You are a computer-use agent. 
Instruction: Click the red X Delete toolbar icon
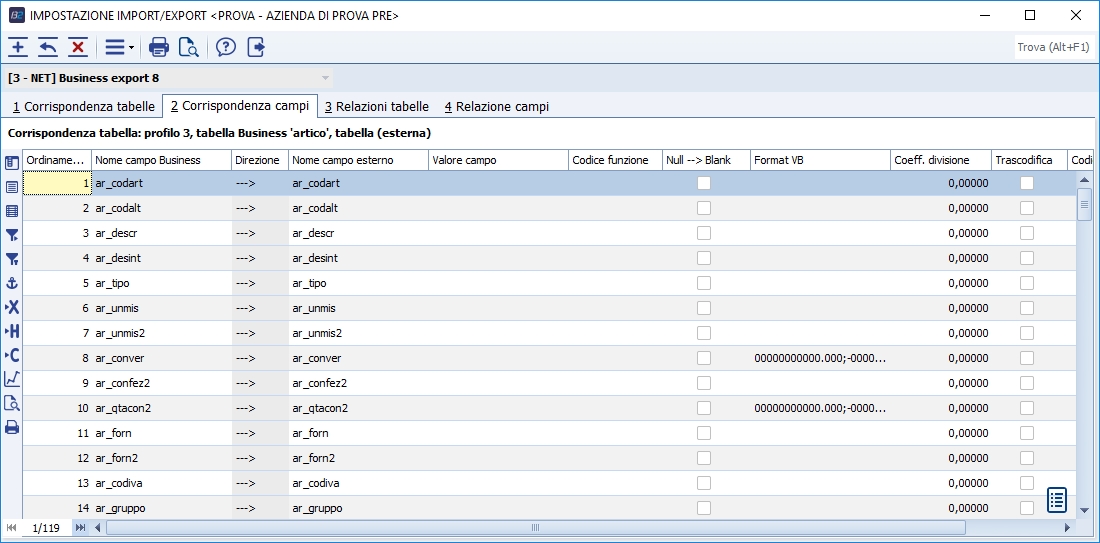pos(78,48)
